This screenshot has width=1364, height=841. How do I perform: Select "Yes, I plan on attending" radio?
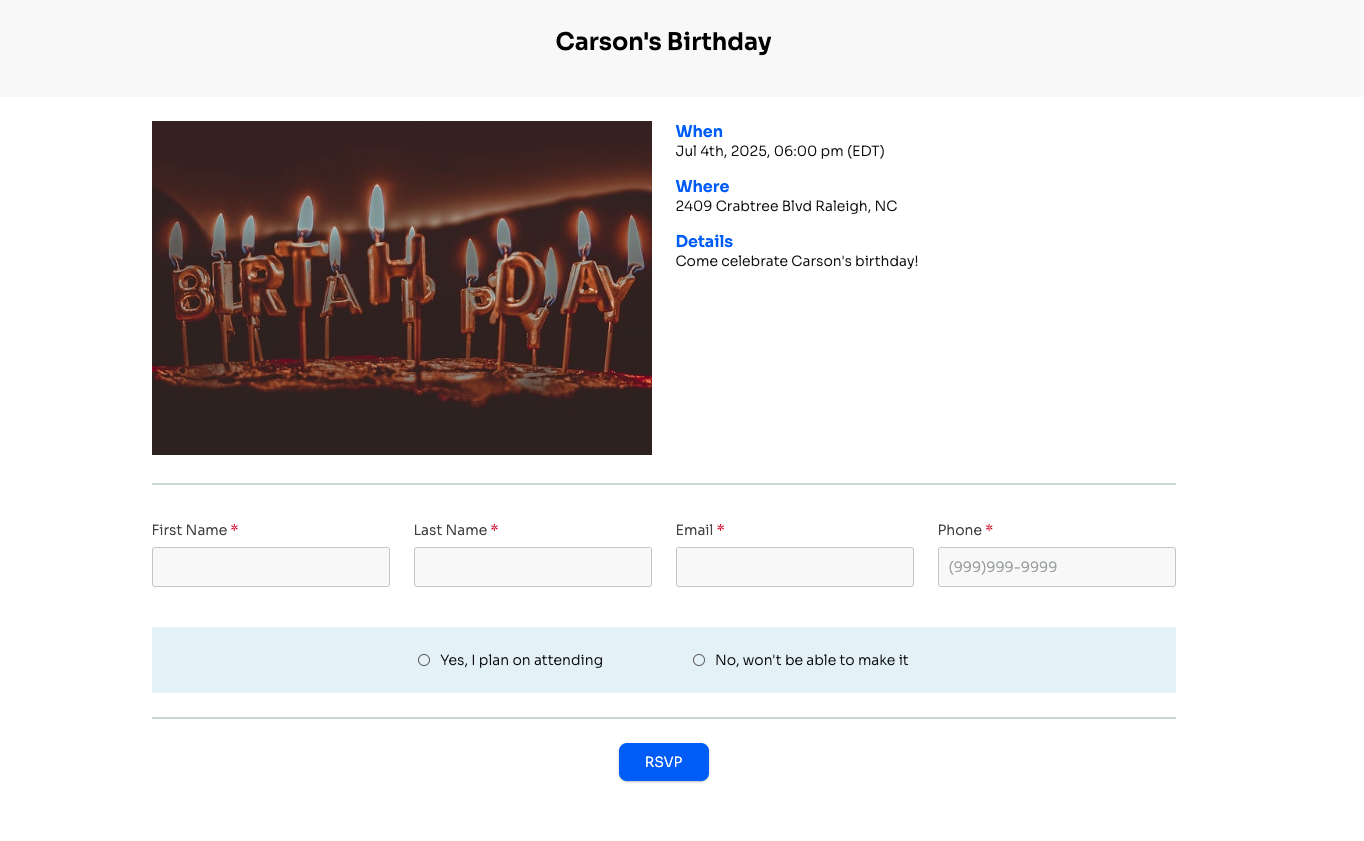tap(424, 660)
